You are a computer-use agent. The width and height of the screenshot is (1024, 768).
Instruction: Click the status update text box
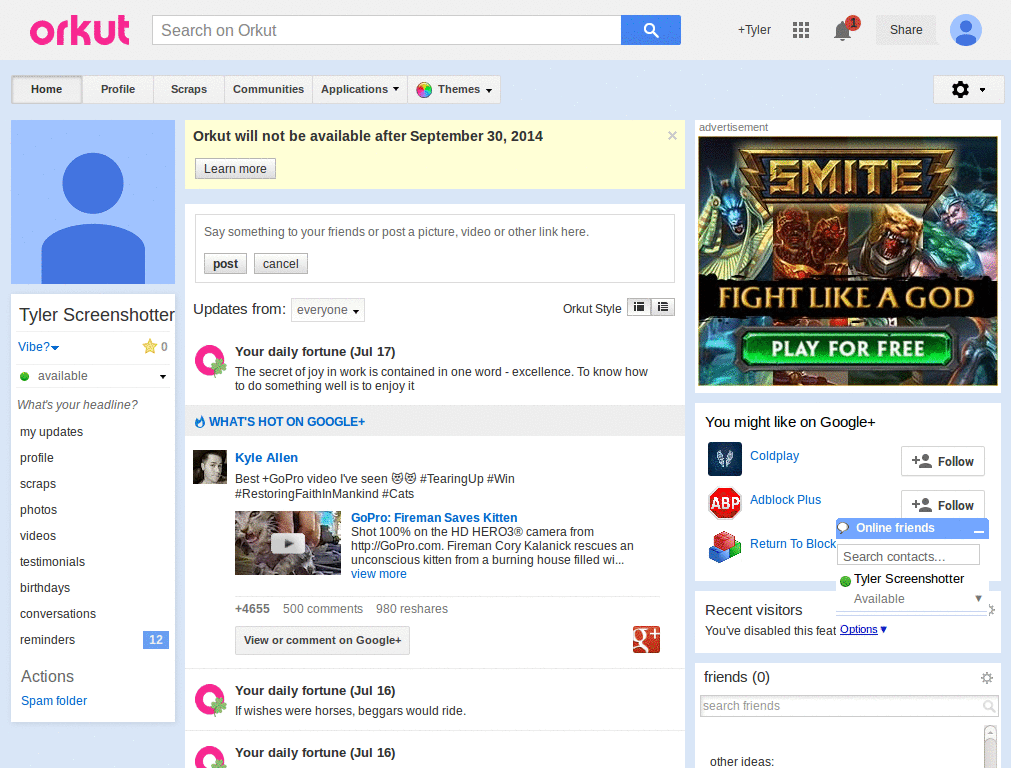434,232
